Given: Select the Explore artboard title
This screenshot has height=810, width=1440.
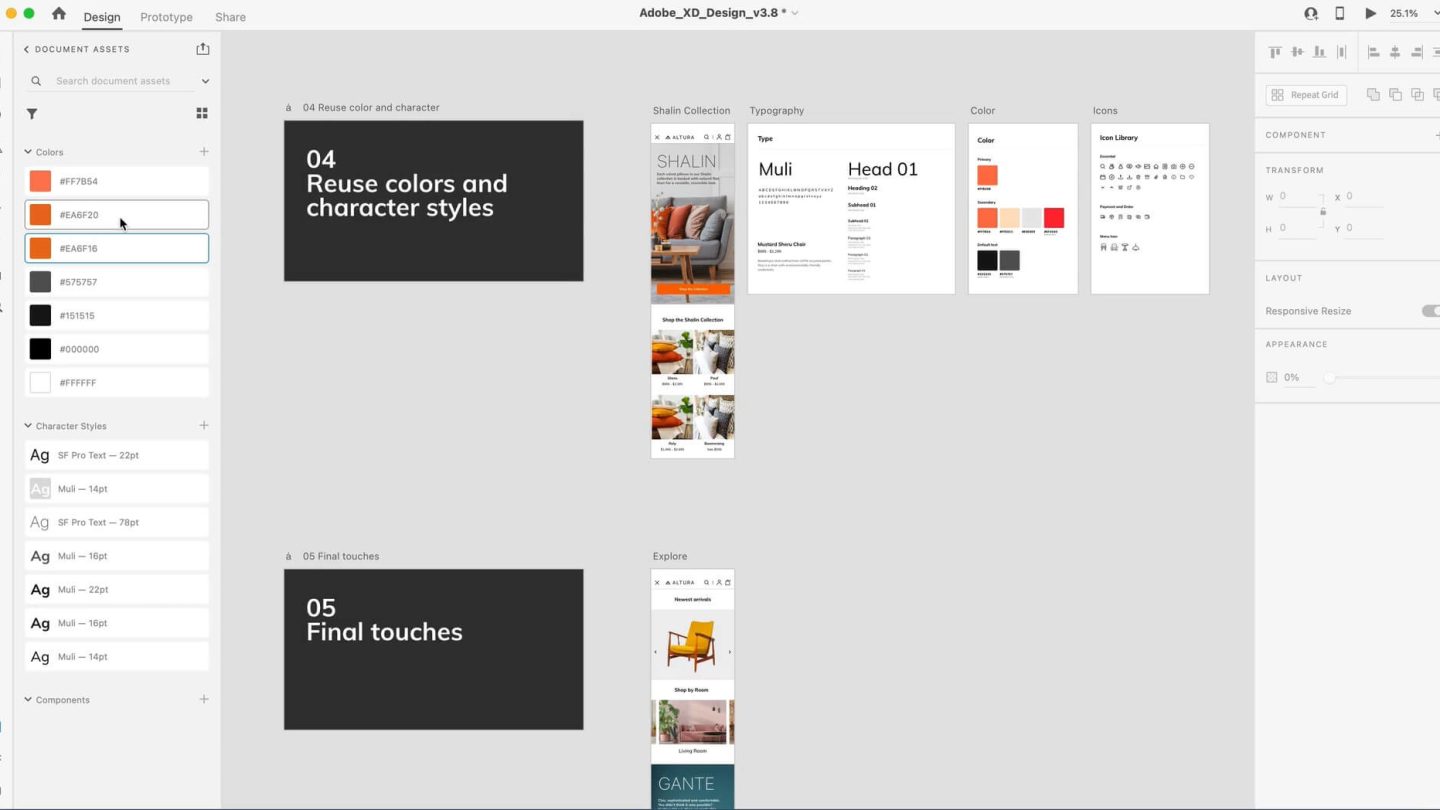Looking at the screenshot, I should pyautogui.click(x=670, y=556).
